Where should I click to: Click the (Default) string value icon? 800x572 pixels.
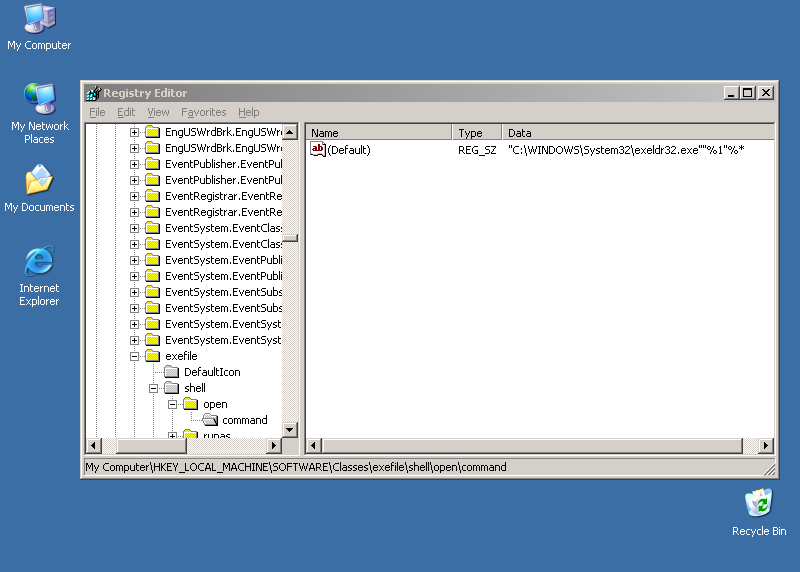coord(318,150)
